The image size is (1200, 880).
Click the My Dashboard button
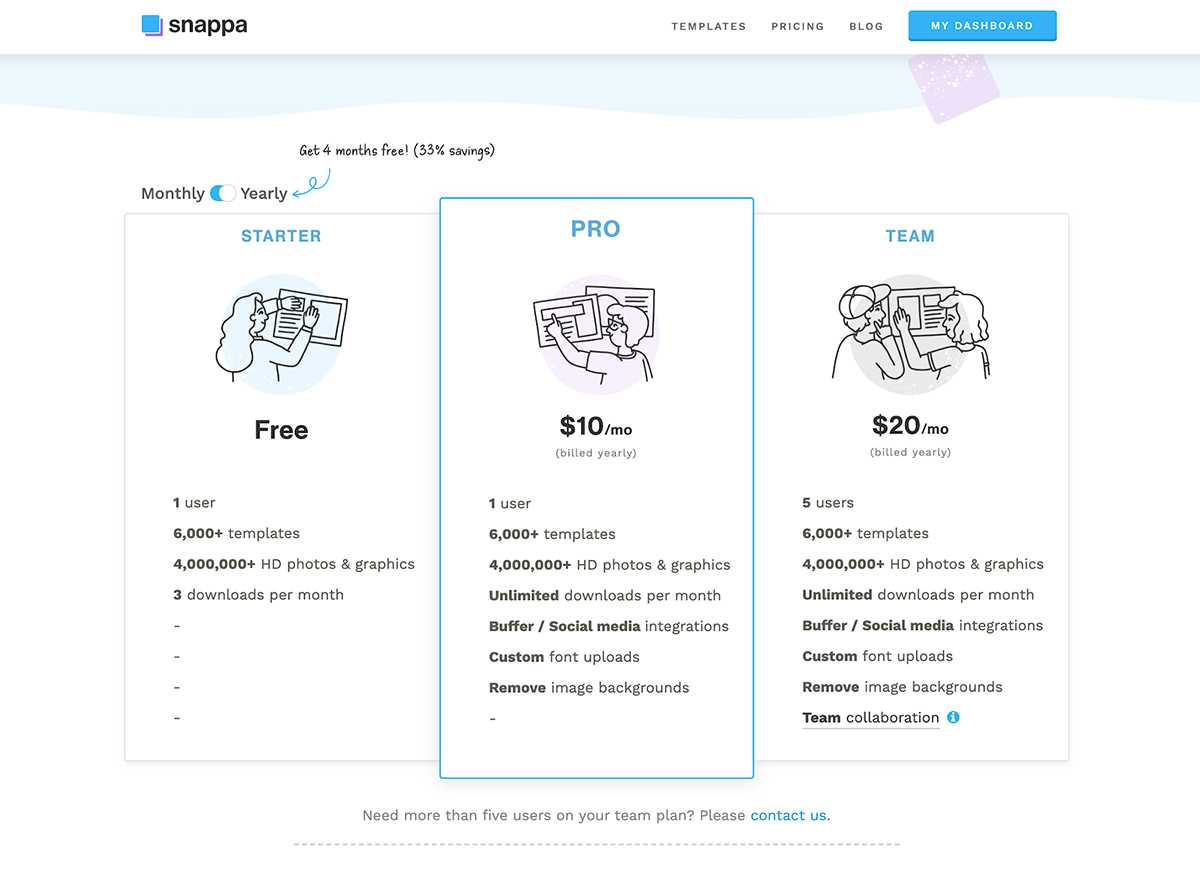(982, 26)
